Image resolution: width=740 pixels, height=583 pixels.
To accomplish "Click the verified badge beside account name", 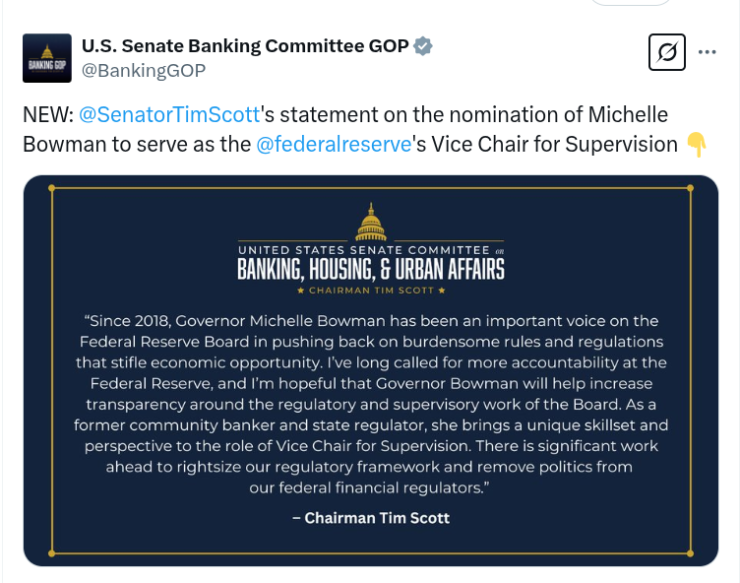I will pyautogui.click(x=423, y=46).
